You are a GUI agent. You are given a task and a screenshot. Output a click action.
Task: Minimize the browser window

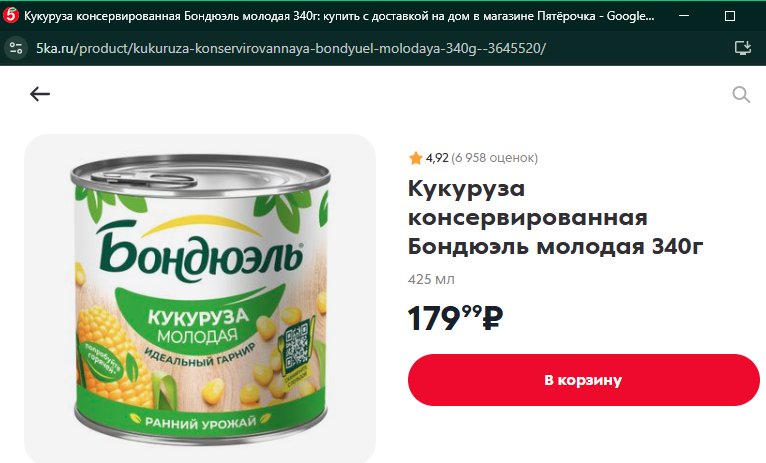click(x=684, y=16)
